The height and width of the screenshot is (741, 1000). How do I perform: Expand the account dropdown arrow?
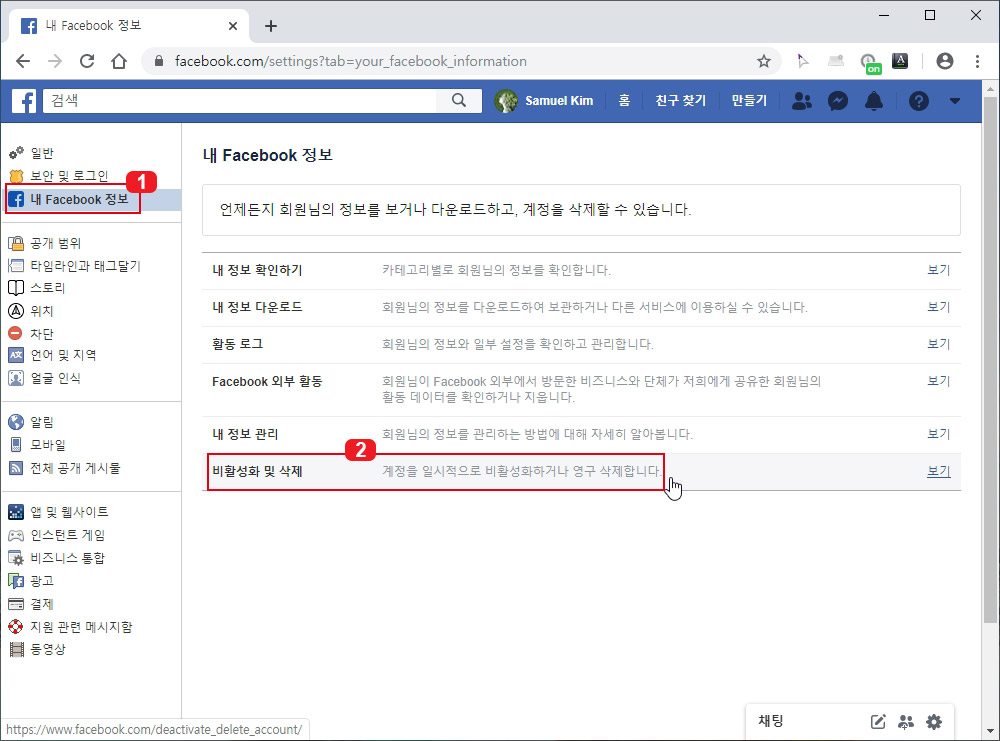(955, 101)
